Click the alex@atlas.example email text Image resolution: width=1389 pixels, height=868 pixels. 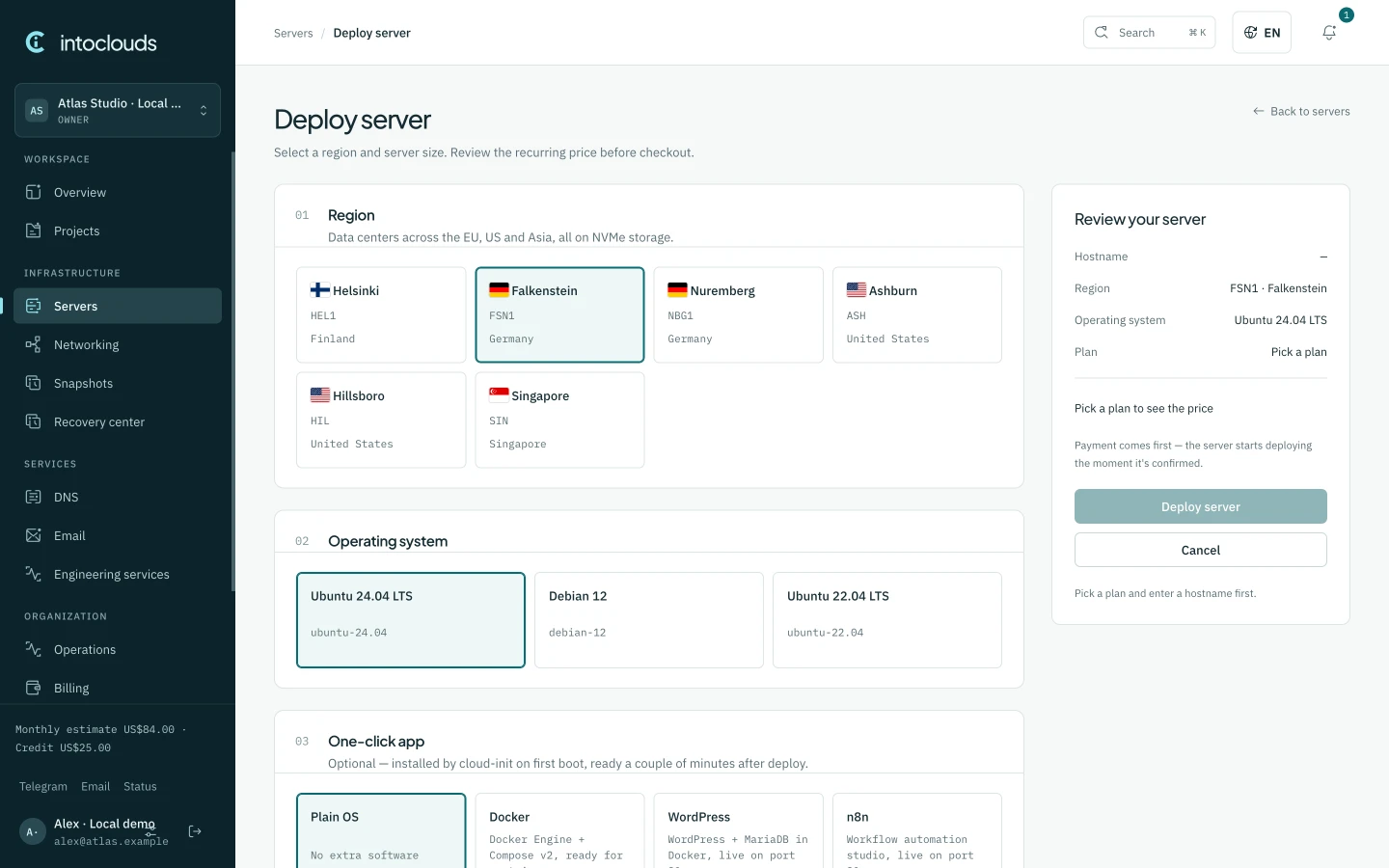point(111,841)
